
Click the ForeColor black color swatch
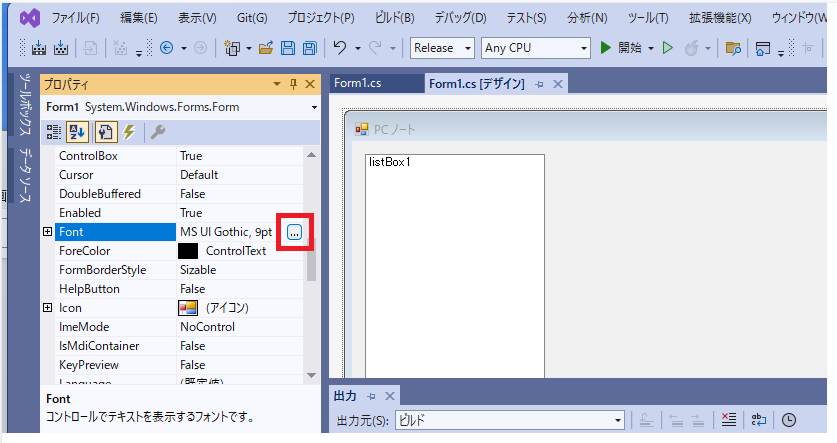(x=188, y=251)
